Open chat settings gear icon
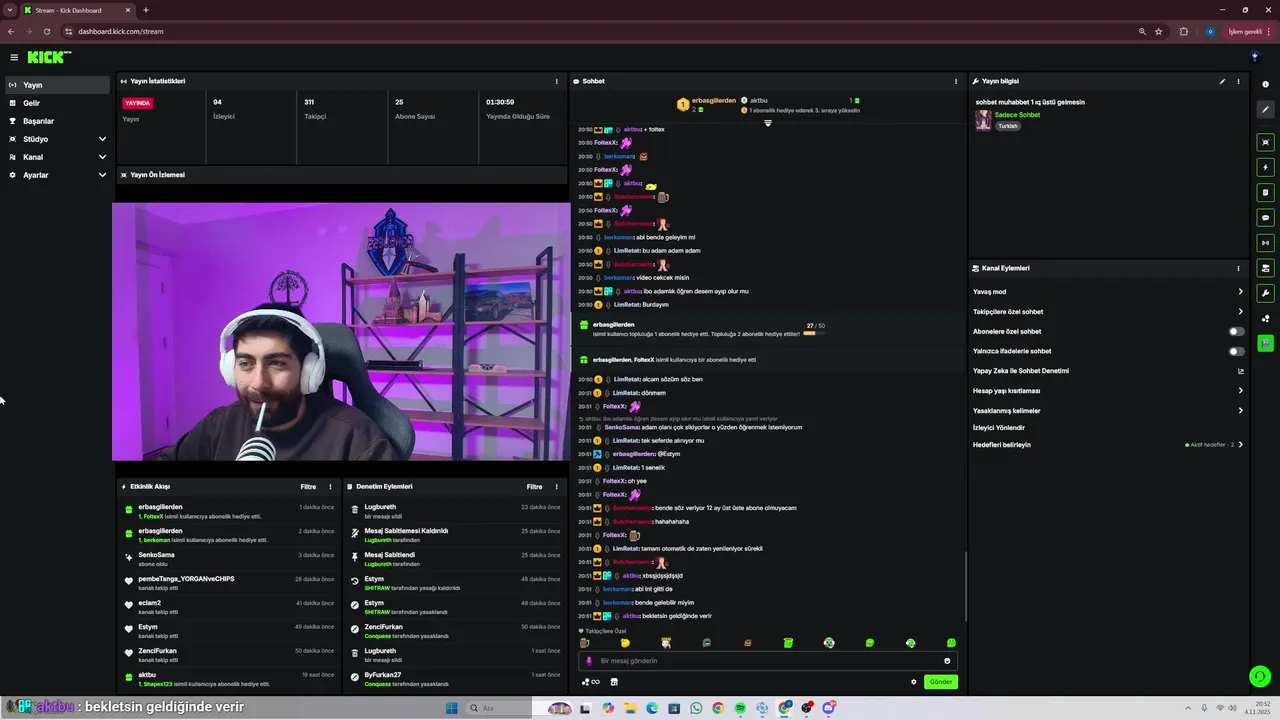Image resolution: width=1280 pixels, height=720 pixels. (x=913, y=682)
